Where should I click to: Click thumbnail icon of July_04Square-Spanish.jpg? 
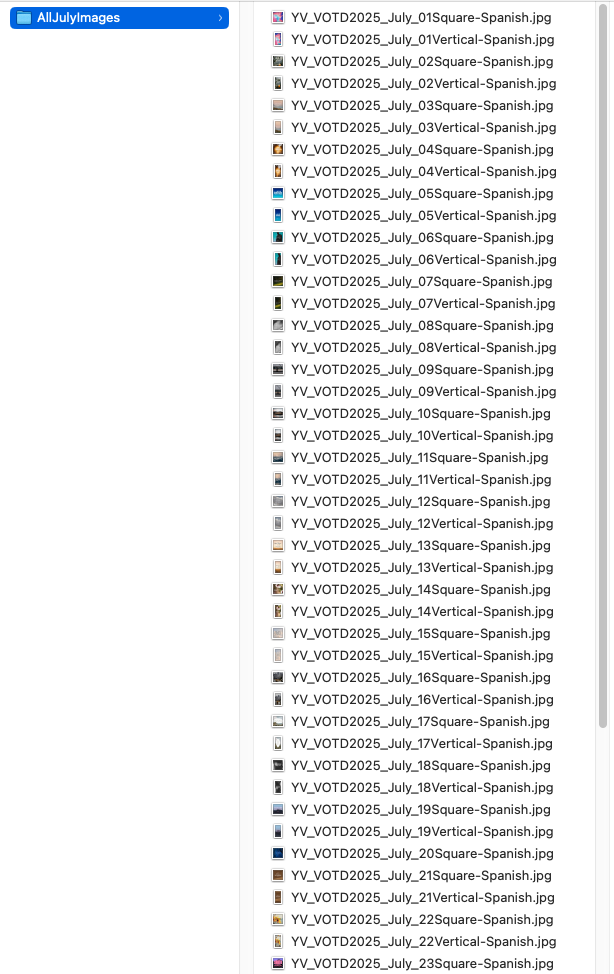278,150
